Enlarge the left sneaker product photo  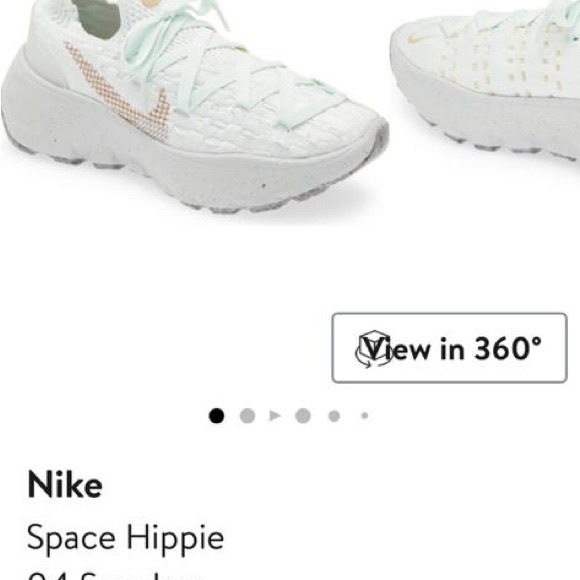pos(194,107)
